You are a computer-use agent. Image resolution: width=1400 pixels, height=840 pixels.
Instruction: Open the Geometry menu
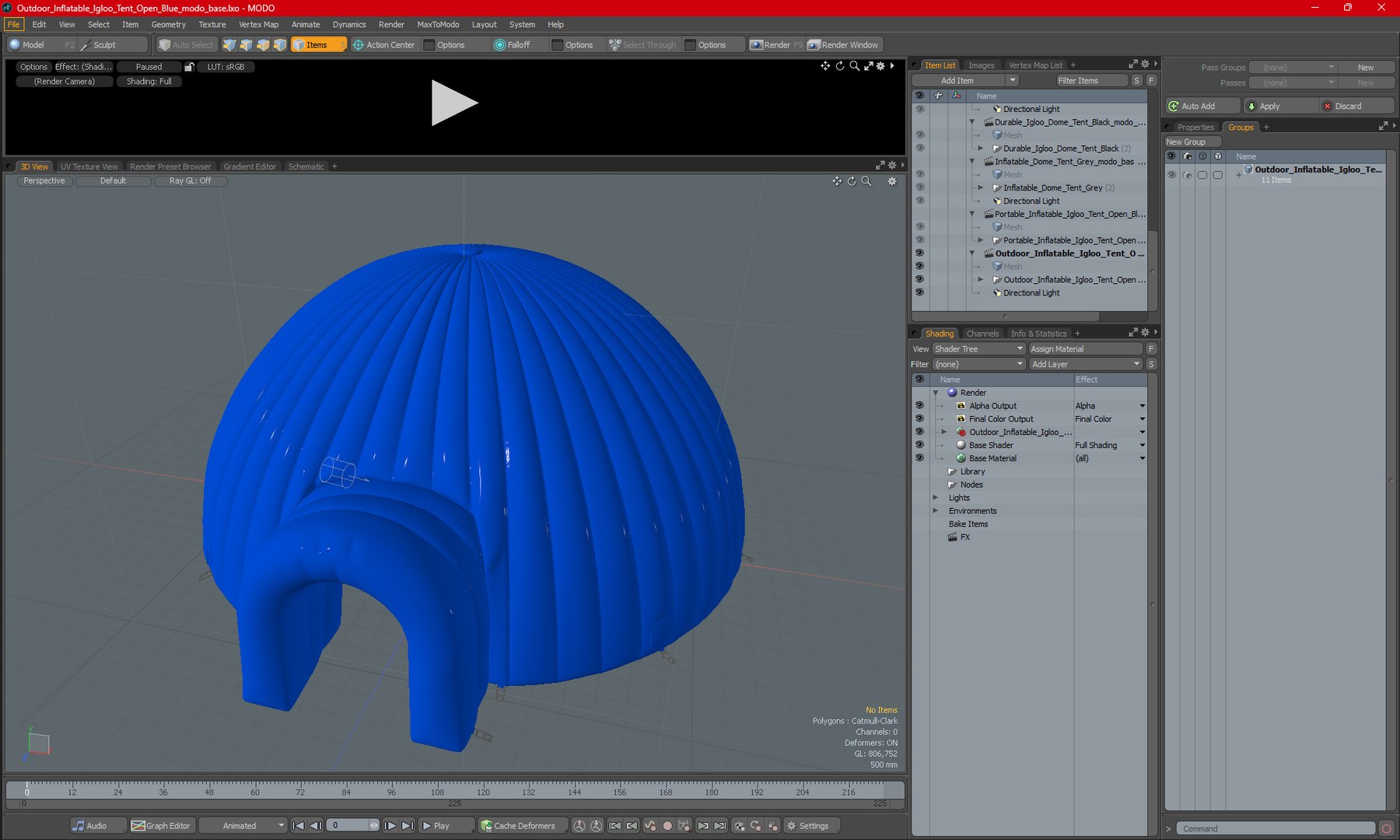(x=168, y=24)
